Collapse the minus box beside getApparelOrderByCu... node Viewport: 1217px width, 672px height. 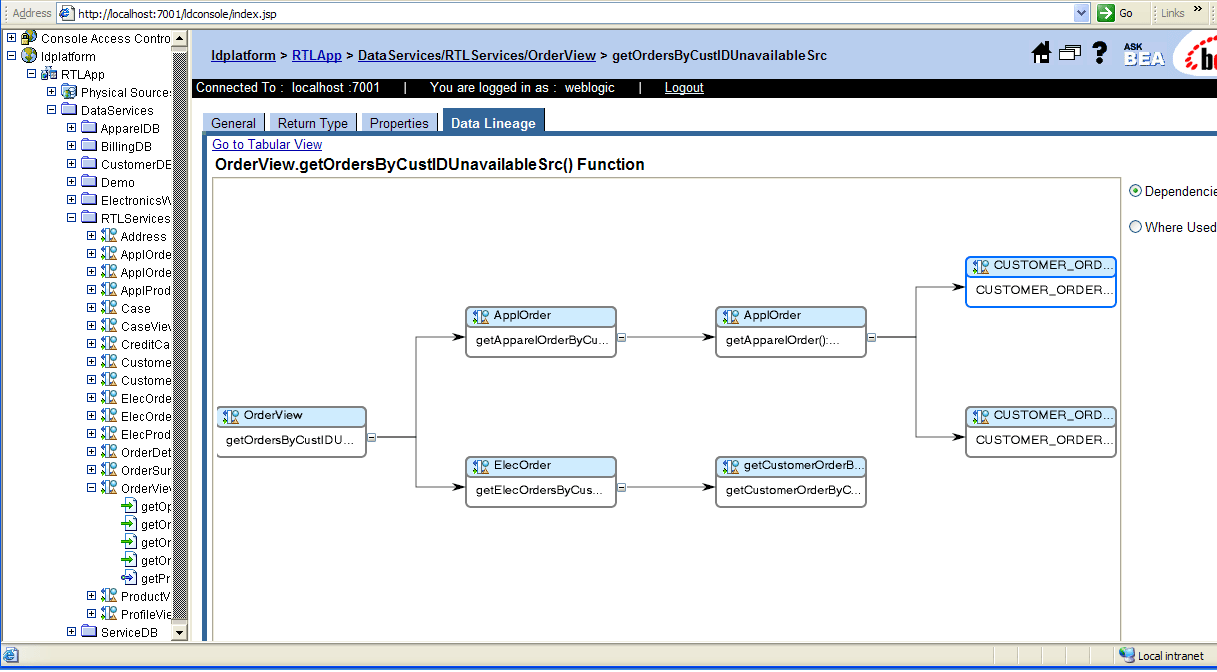pos(621,337)
